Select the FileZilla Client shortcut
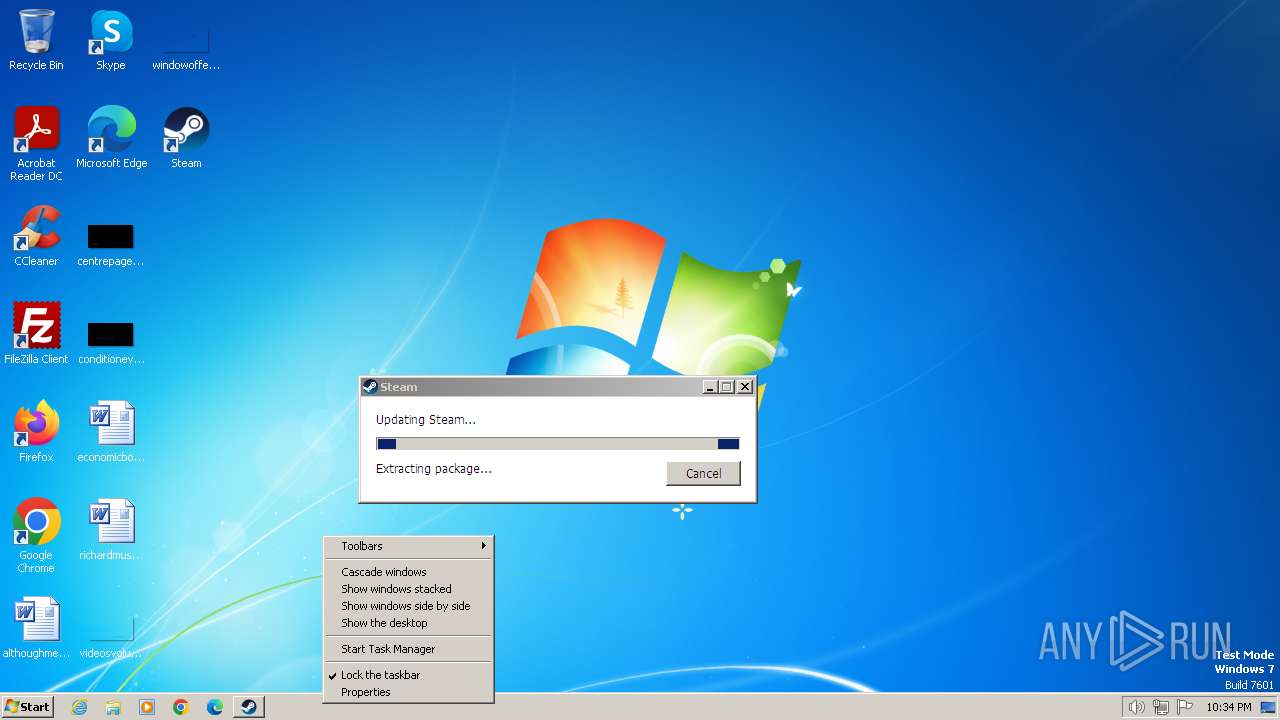Viewport: 1280px width, 720px height. (x=36, y=334)
